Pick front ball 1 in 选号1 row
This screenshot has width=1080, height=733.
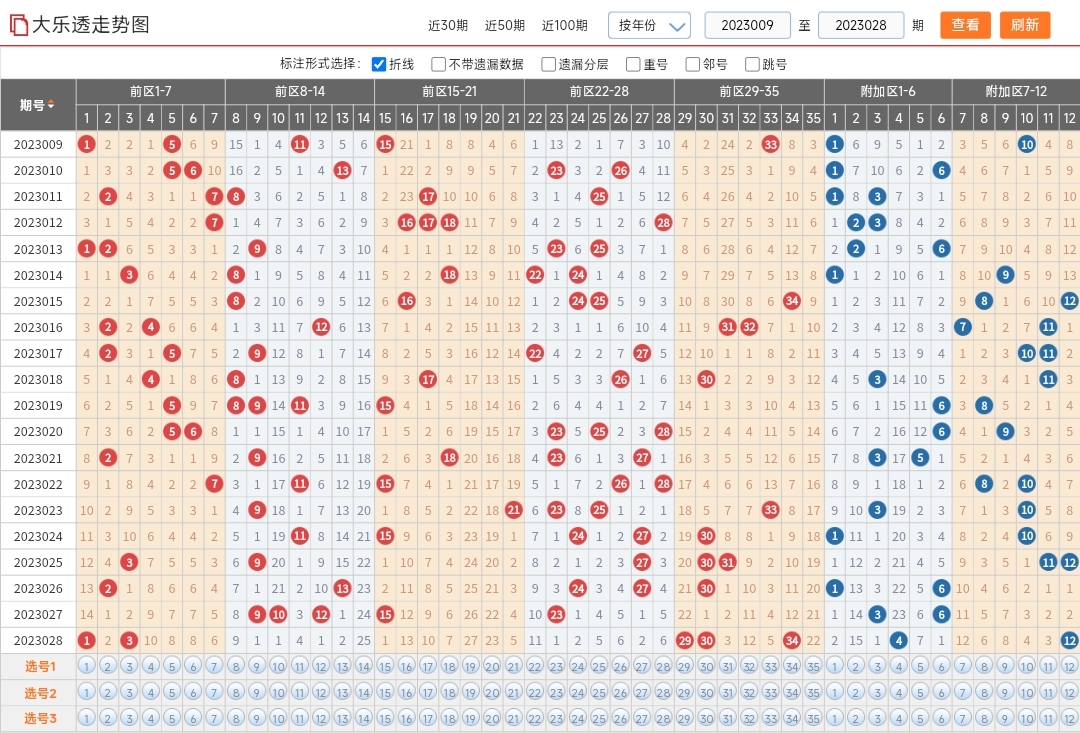[86, 666]
